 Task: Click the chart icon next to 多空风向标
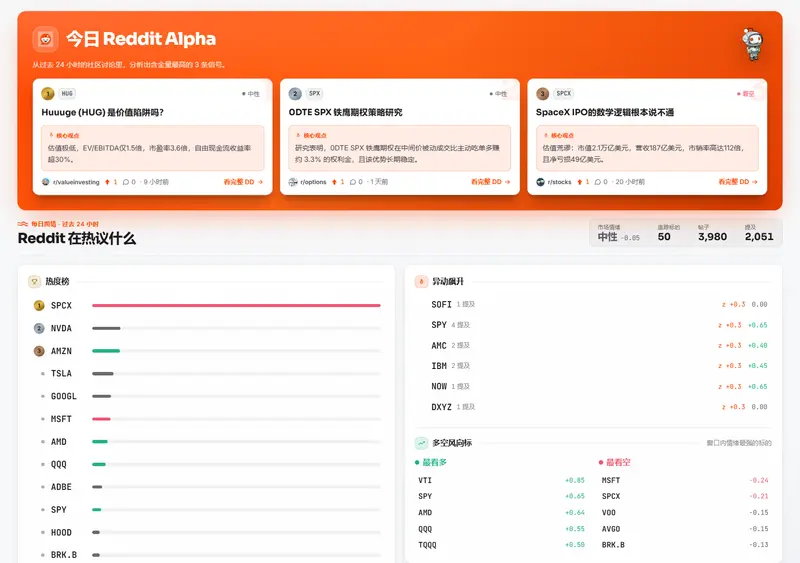pyautogui.click(x=421, y=443)
